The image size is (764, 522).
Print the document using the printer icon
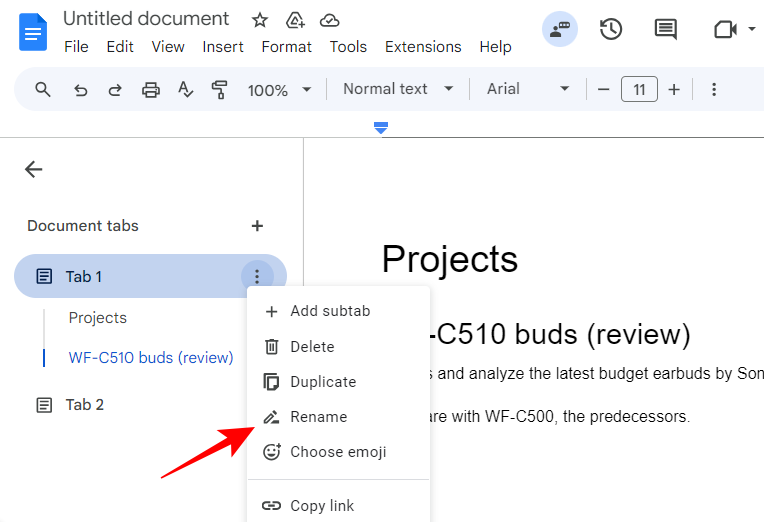pos(150,90)
